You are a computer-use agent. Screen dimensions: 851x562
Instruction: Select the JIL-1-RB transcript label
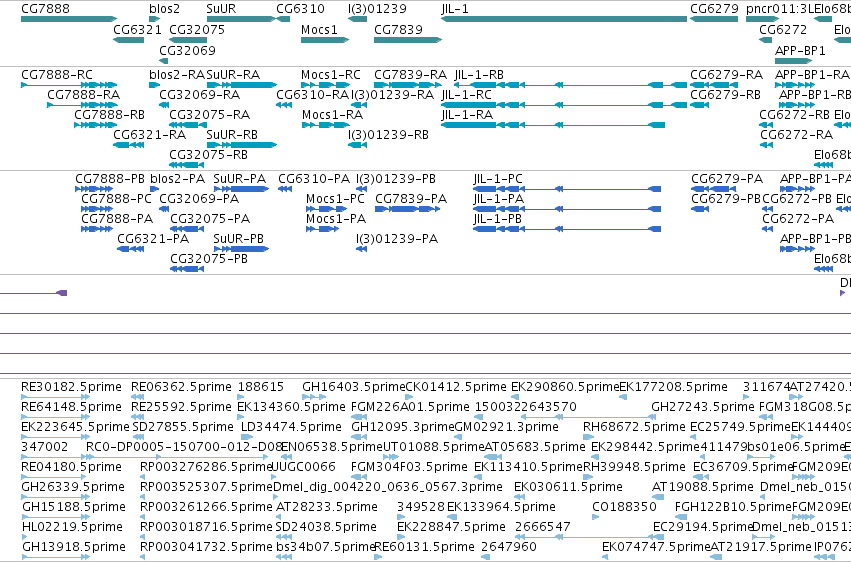click(479, 74)
